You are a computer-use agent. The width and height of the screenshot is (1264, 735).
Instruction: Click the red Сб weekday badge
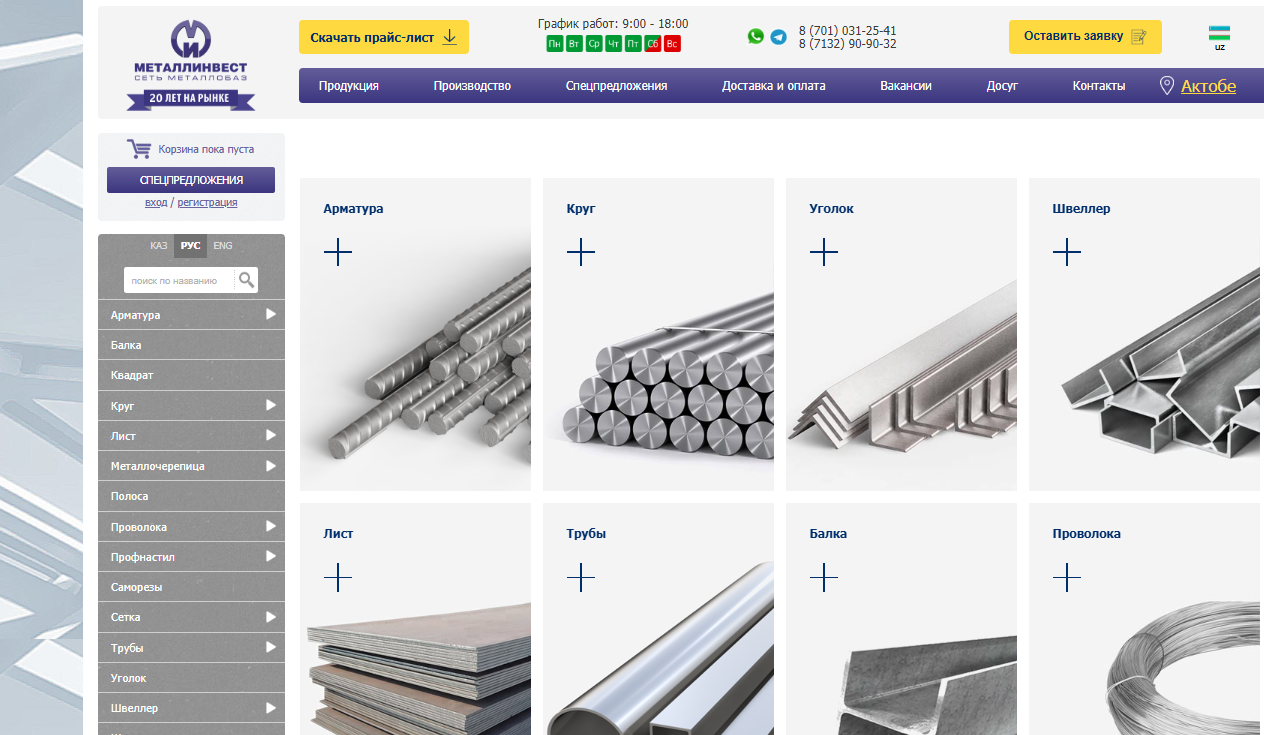click(x=652, y=44)
